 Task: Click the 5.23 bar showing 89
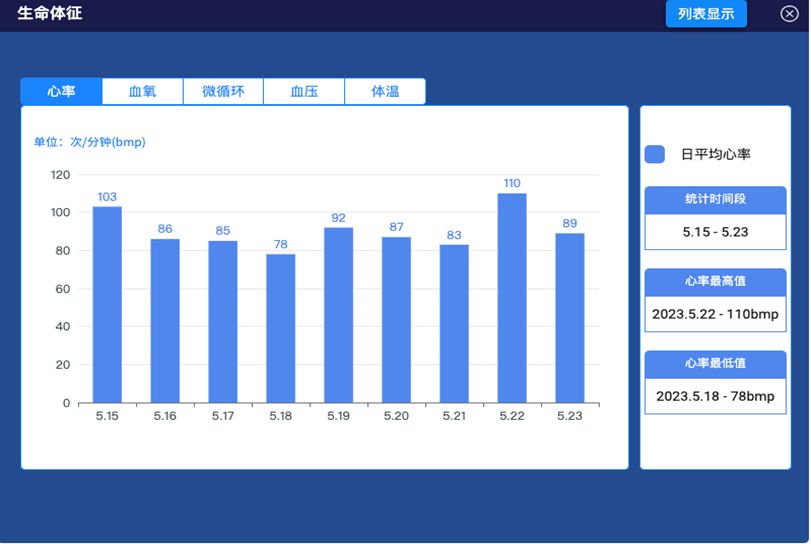pos(570,318)
